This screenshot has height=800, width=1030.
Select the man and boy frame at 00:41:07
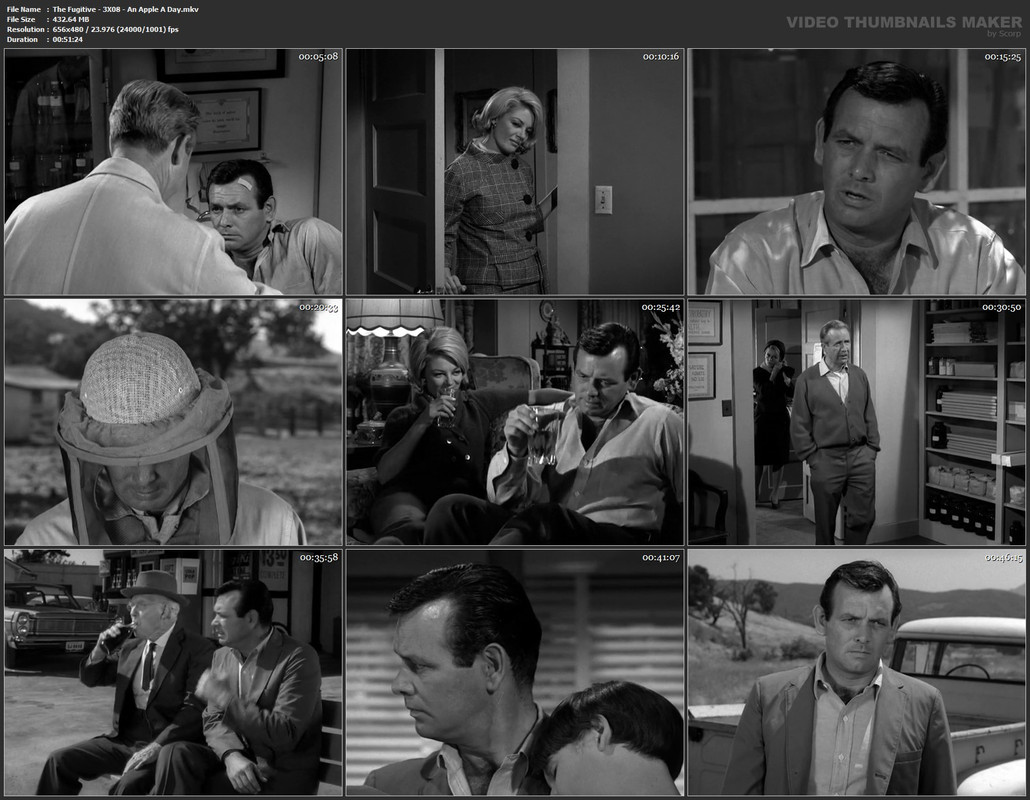point(515,673)
